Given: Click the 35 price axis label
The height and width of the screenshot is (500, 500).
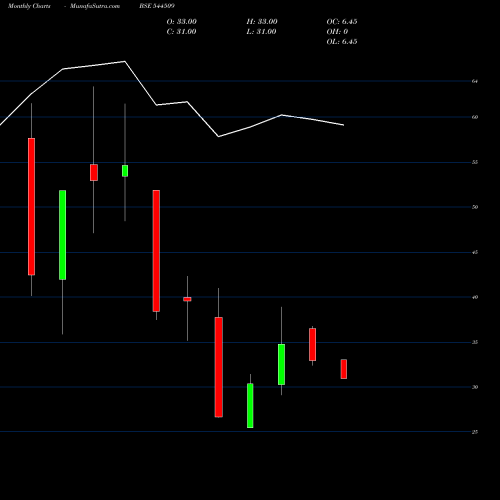Looking at the screenshot, I should 475,342.
